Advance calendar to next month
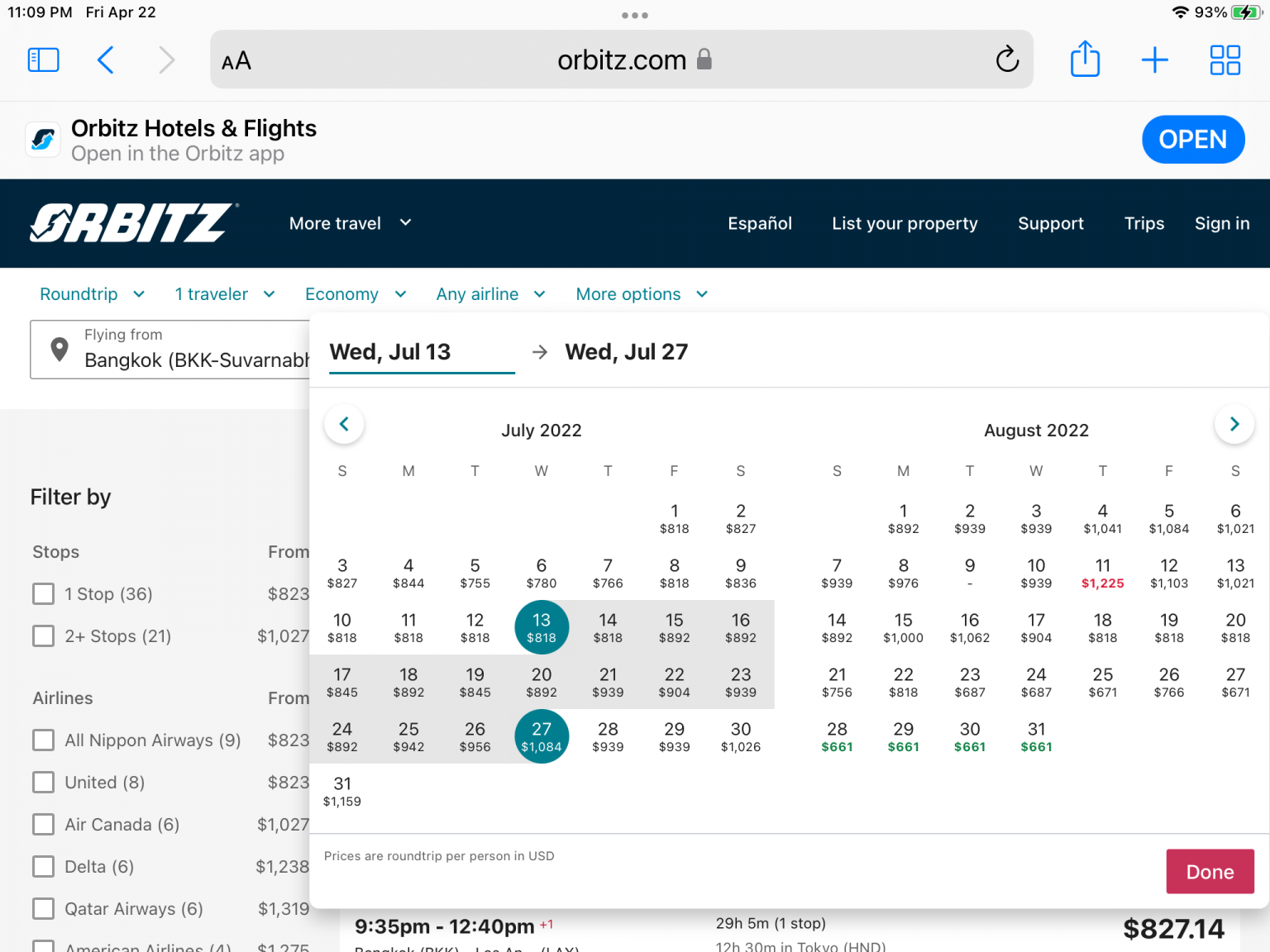 pyautogui.click(x=1234, y=424)
